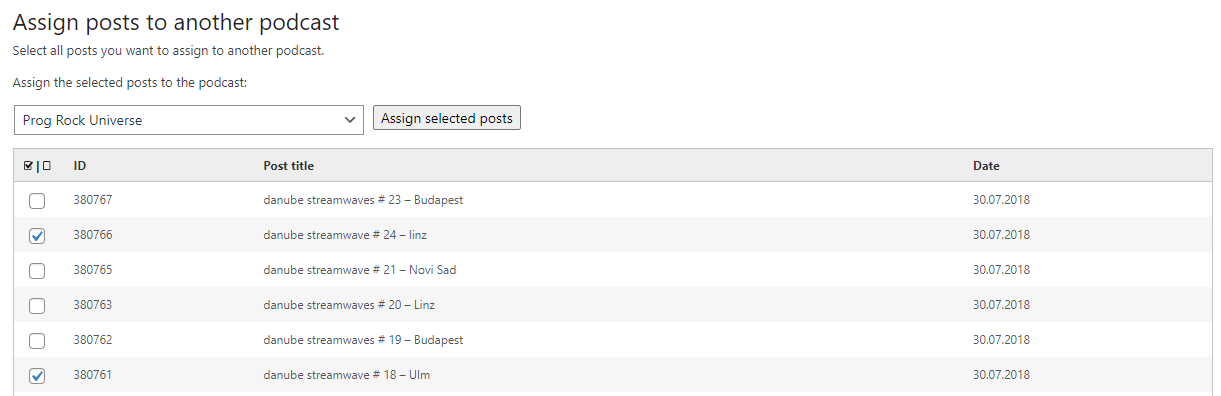Click the title danube streamwave # 24 – linz

(x=345, y=235)
